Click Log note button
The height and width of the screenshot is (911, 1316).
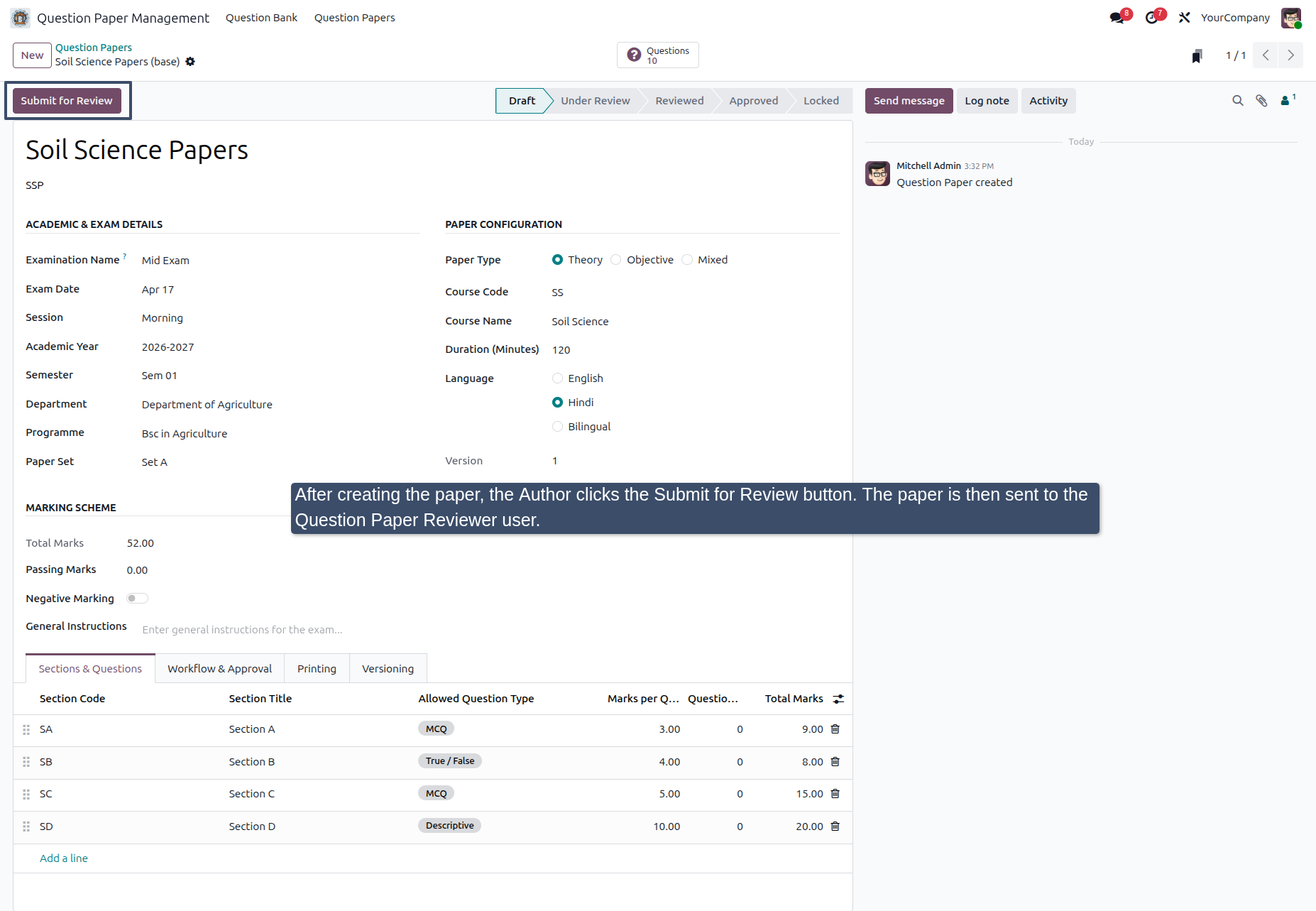coord(987,101)
